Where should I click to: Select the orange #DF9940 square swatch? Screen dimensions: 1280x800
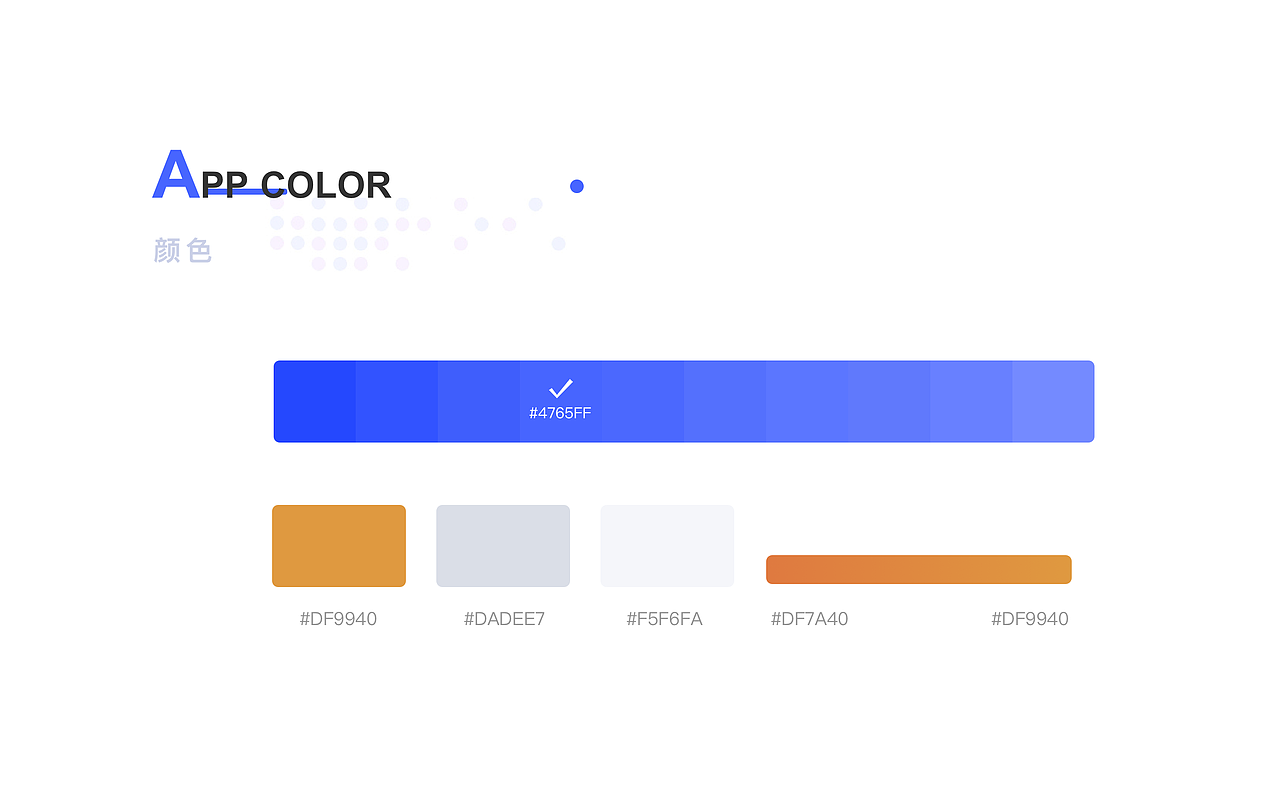tap(339, 546)
